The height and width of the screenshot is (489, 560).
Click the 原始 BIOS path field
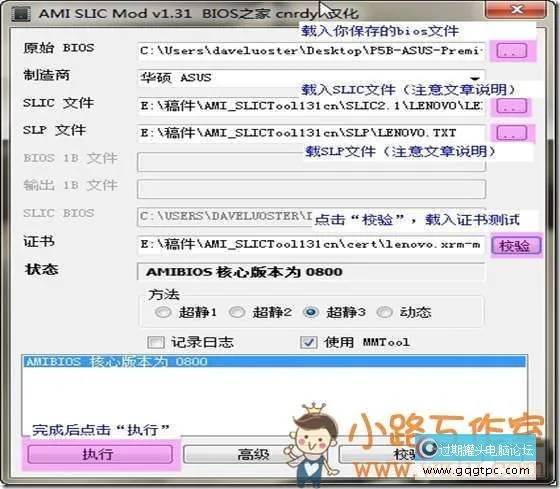[311, 51]
